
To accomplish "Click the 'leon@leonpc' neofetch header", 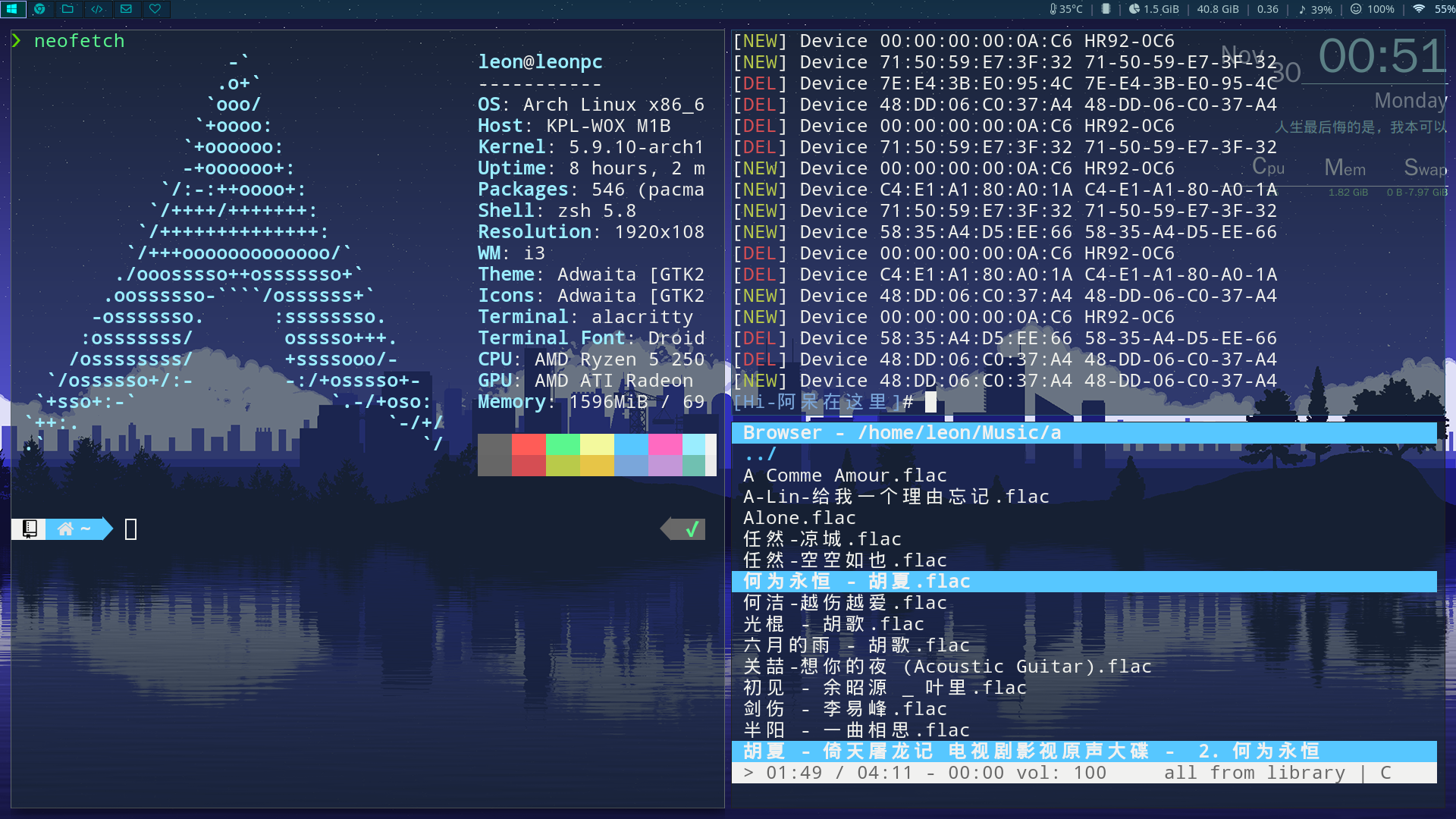I will point(540,62).
